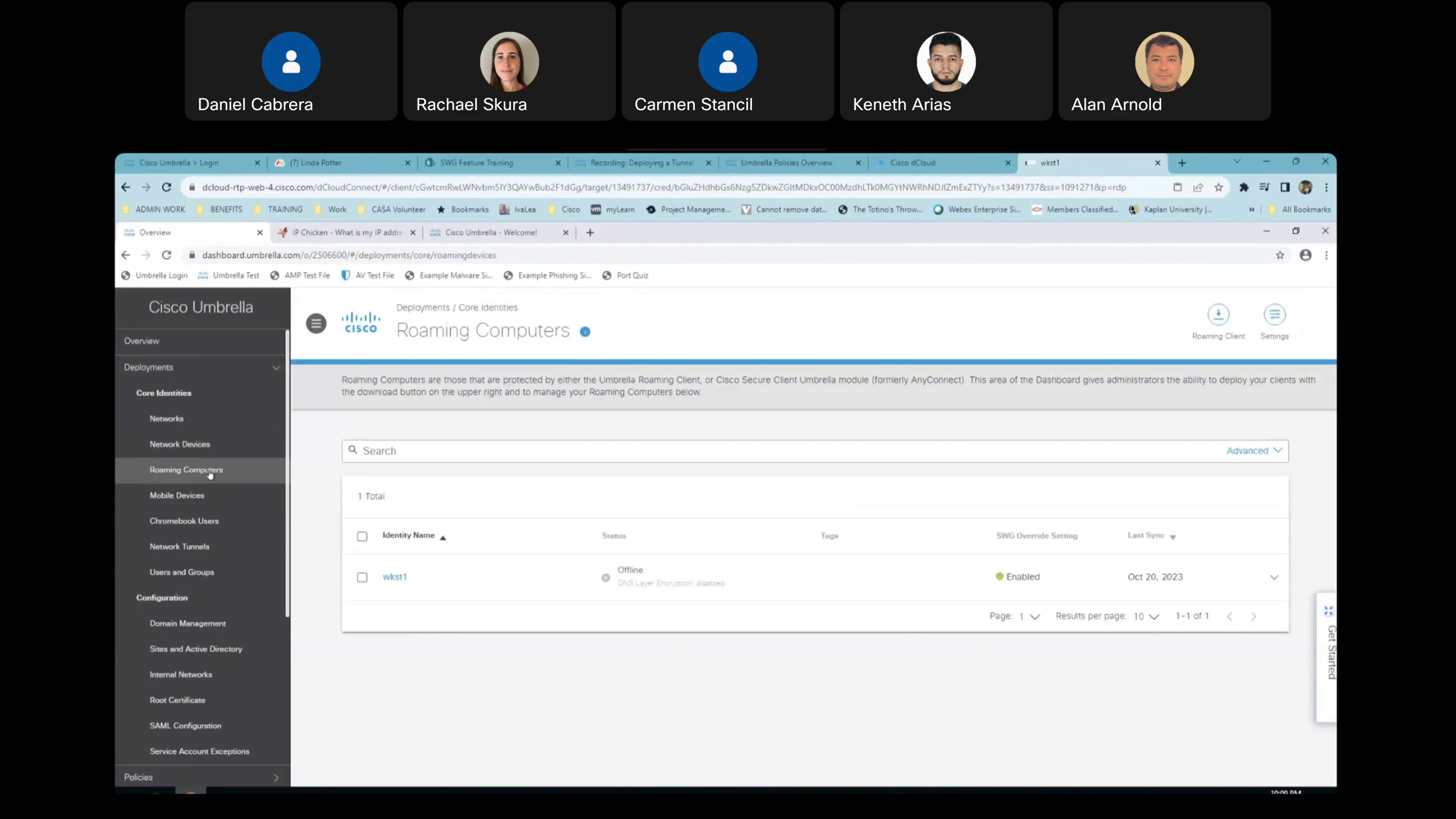Expand the wkst1 row details chevron
Viewport: 1456px width, 819px height.
click(1274, 577)
